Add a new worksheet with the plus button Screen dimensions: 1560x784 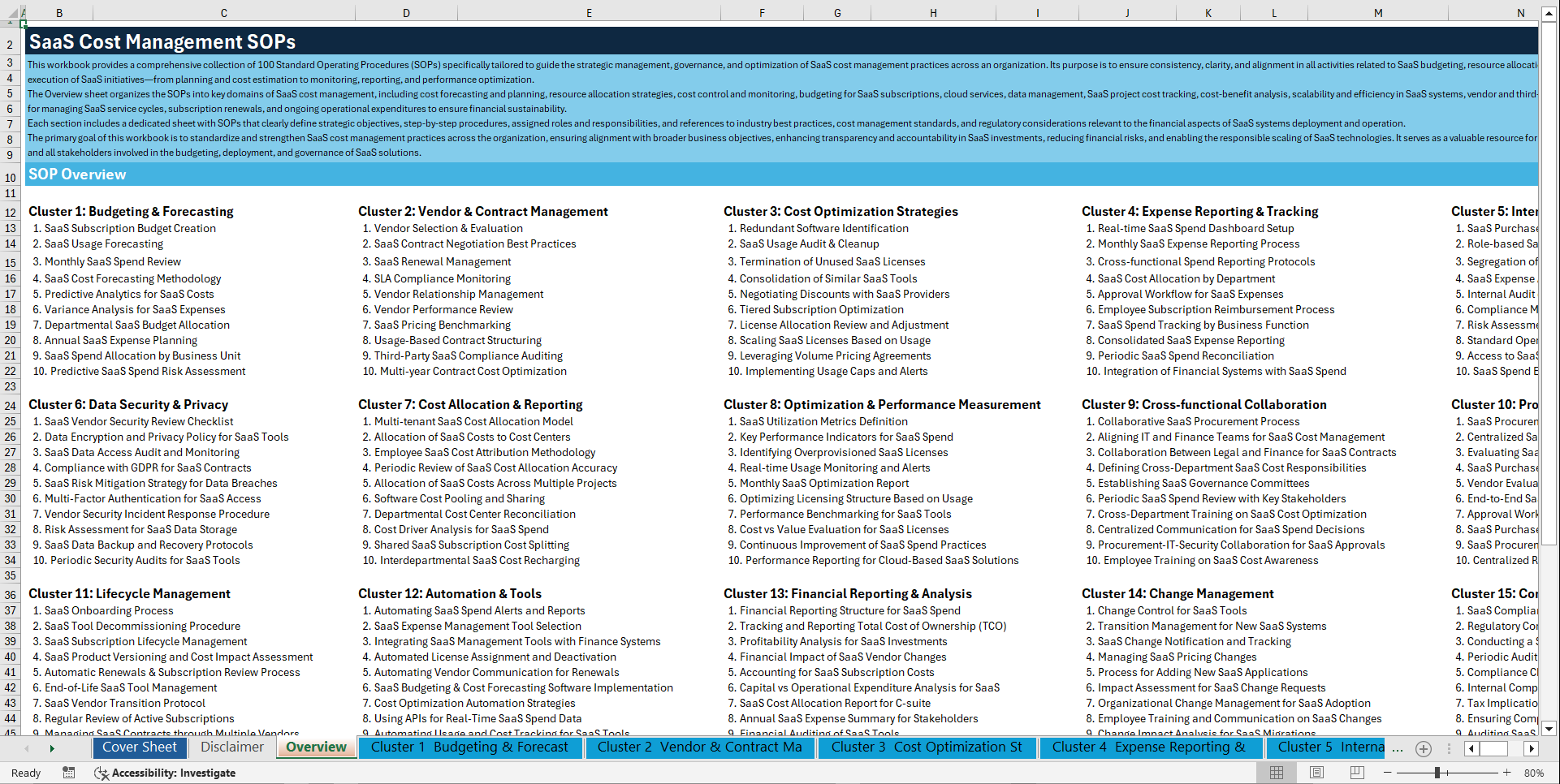tap(1423, 748)
